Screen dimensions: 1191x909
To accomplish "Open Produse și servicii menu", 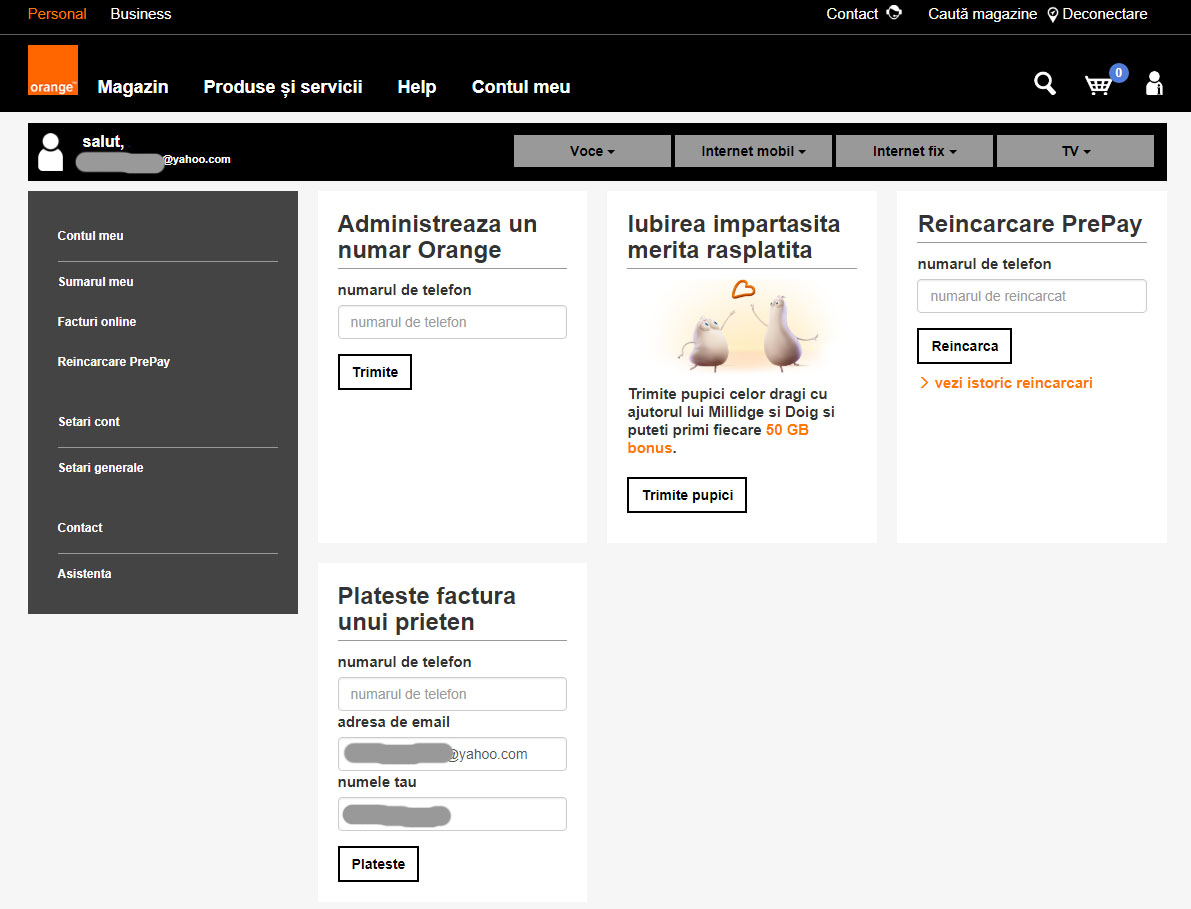I will pos(283,87).
